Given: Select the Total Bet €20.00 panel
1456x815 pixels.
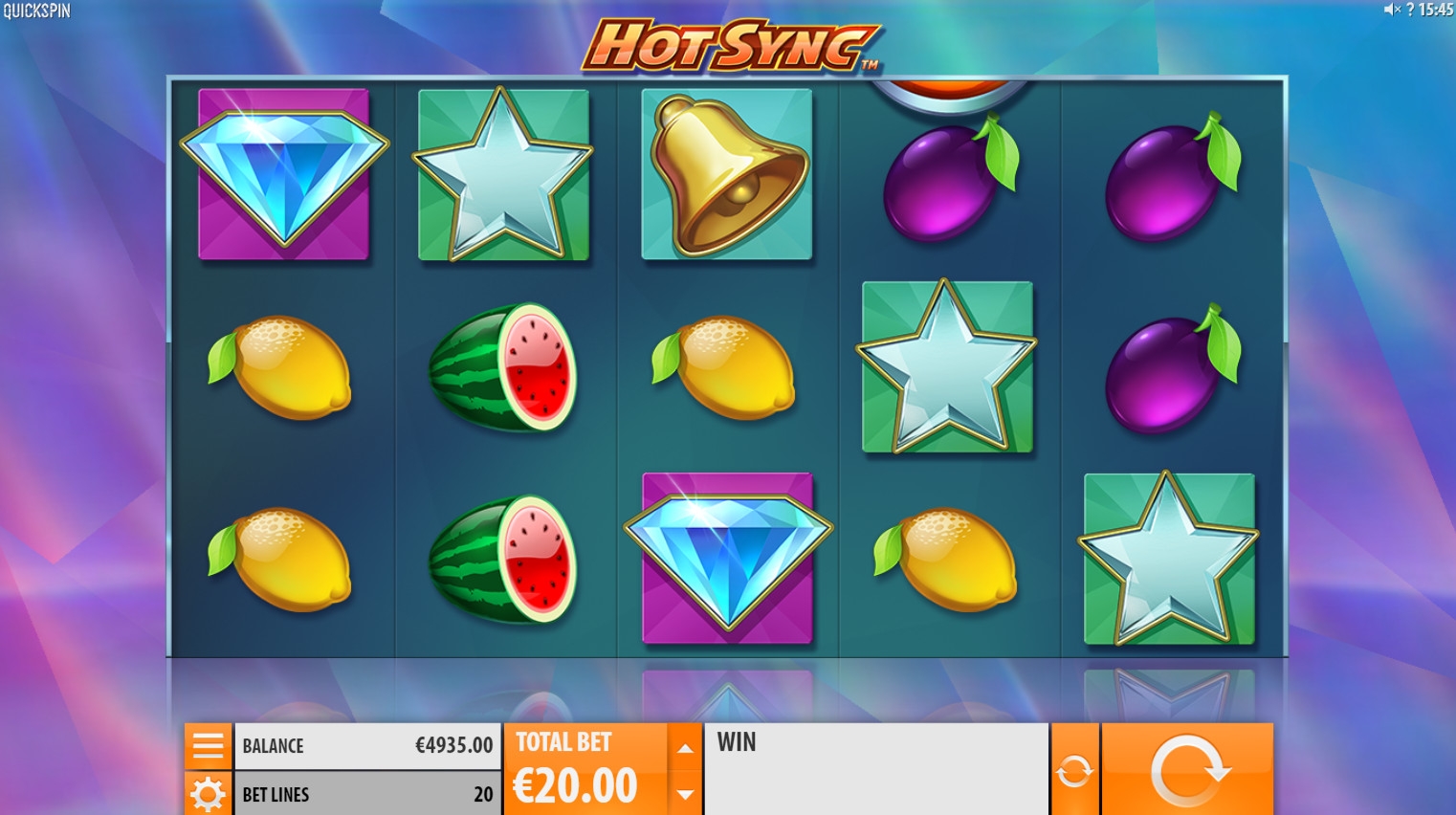Looking at the screenshot, I should (x=585, y=770).
